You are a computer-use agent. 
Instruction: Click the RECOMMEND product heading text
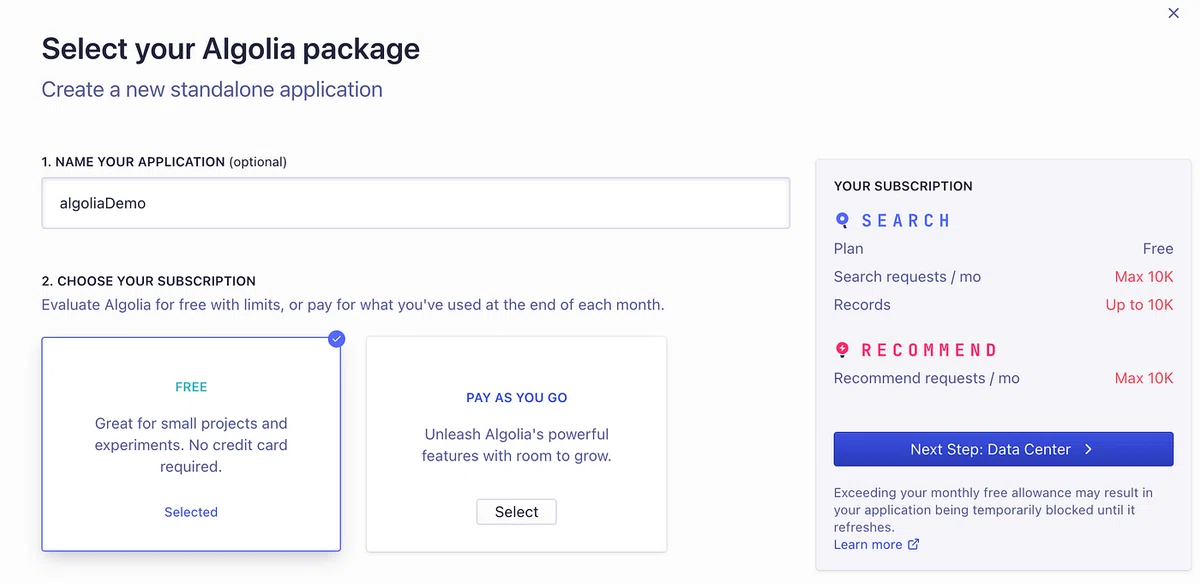[929, 350]
